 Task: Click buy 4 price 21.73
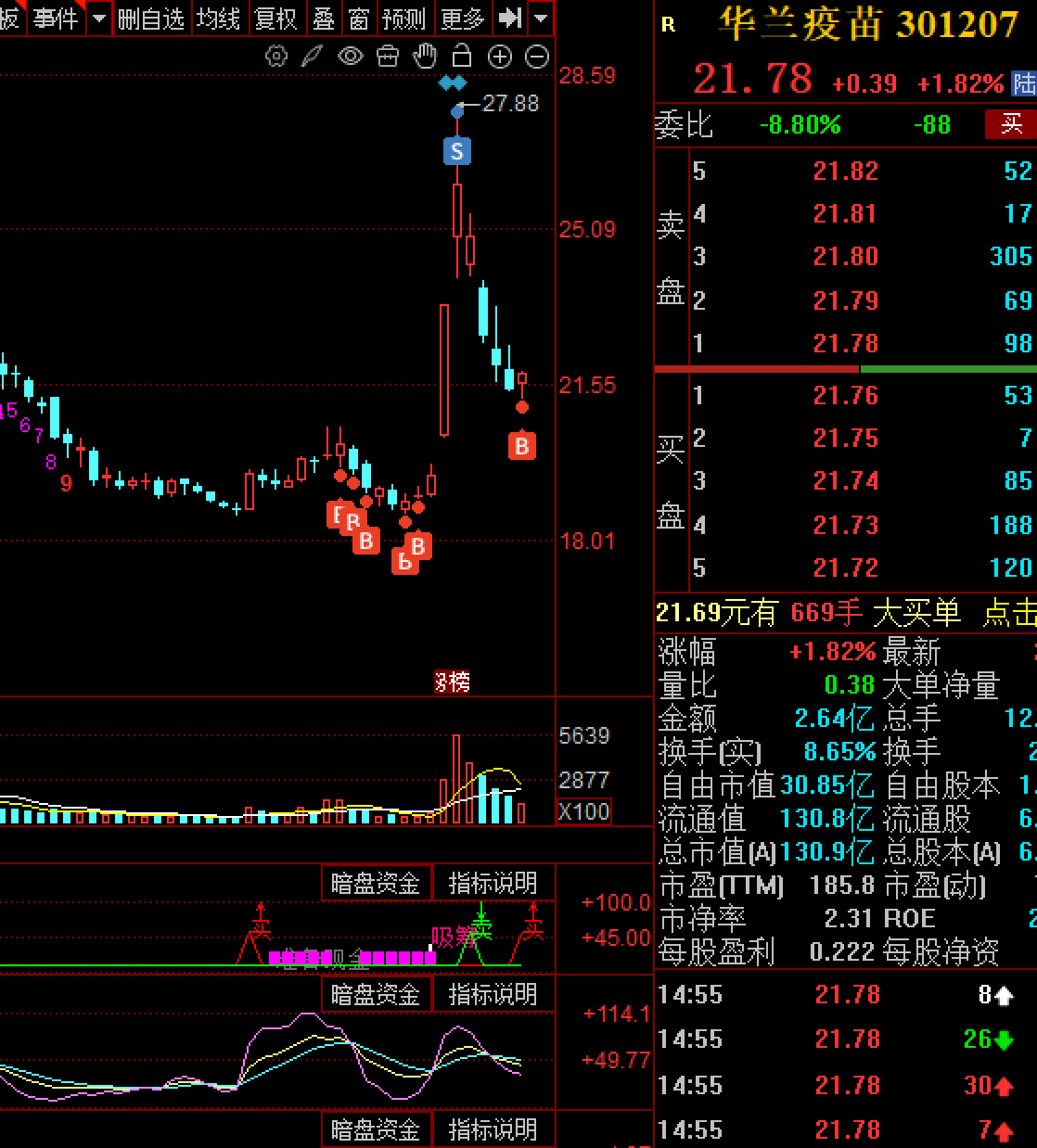(x=845, y=526)
